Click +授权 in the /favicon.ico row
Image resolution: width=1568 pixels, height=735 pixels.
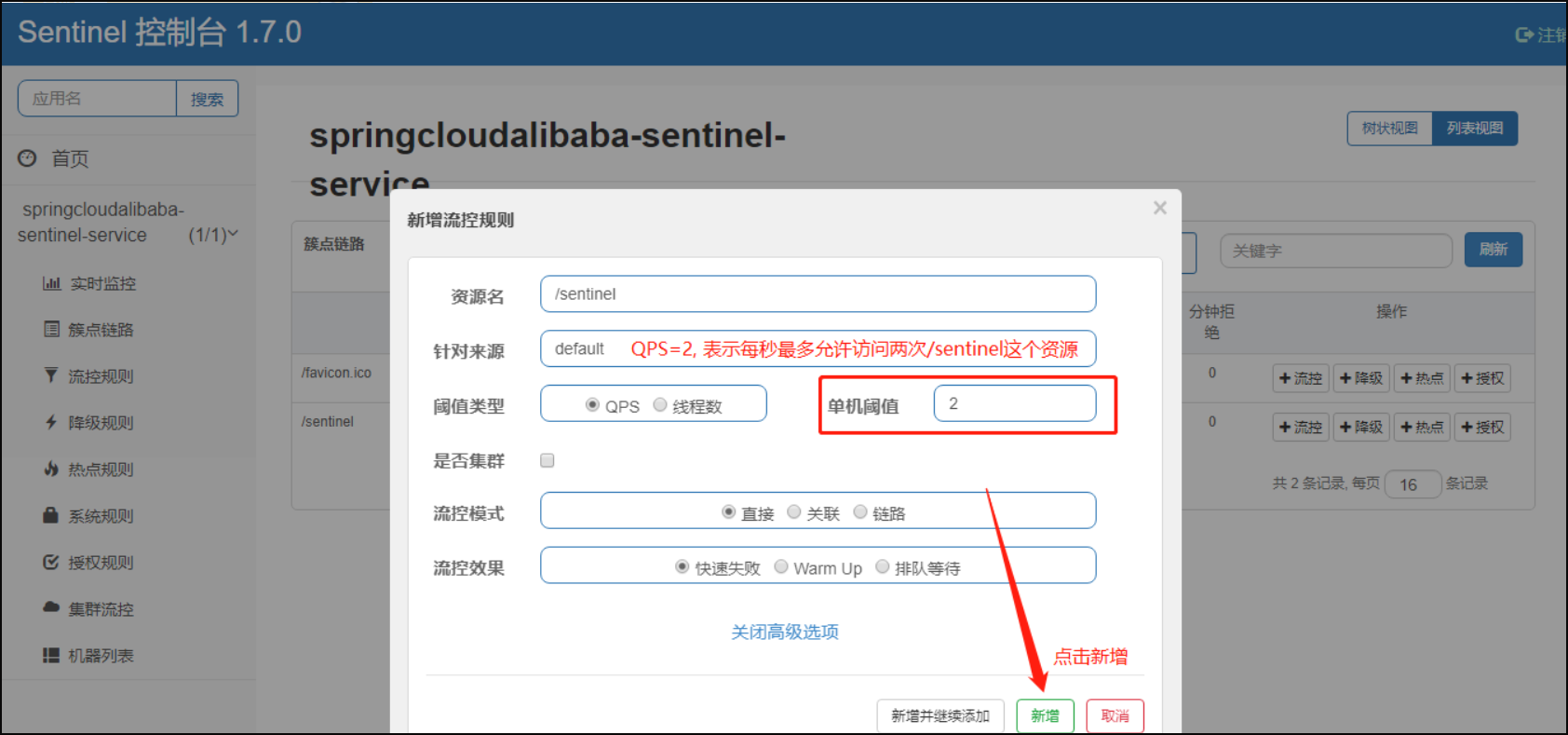point(1482,378)
